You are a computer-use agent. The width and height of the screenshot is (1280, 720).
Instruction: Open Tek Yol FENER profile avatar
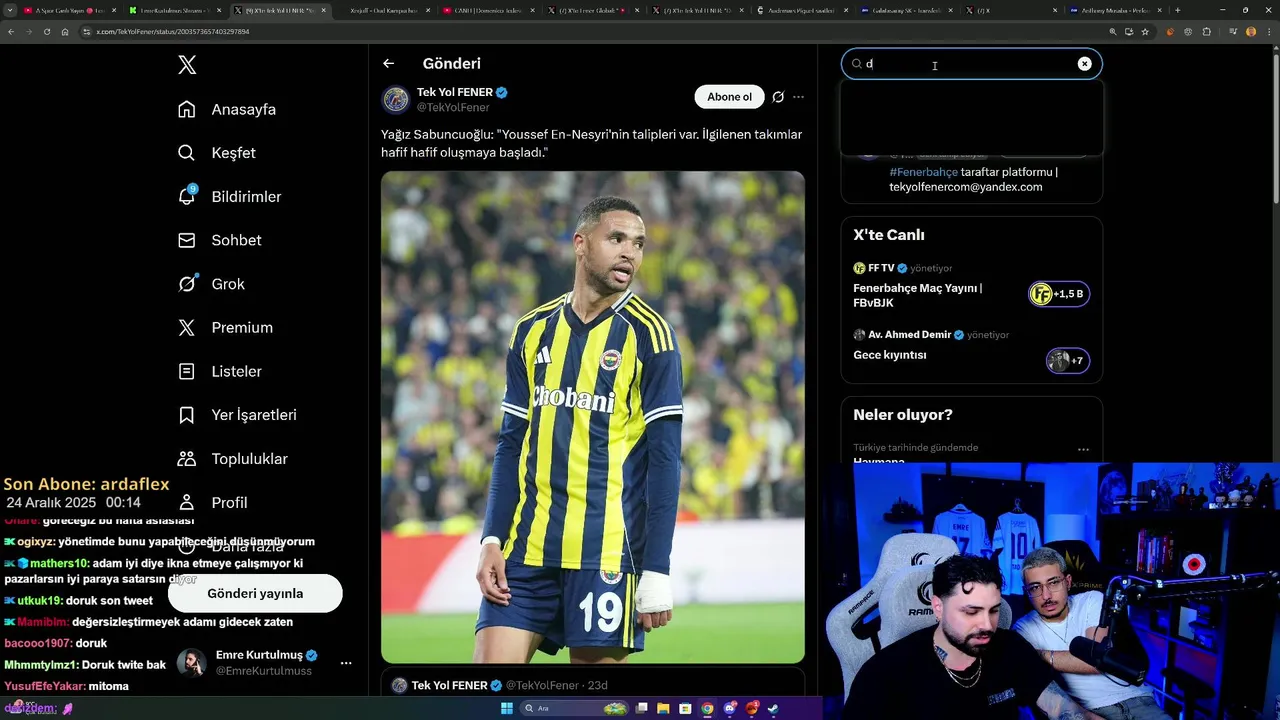[396, 99]
